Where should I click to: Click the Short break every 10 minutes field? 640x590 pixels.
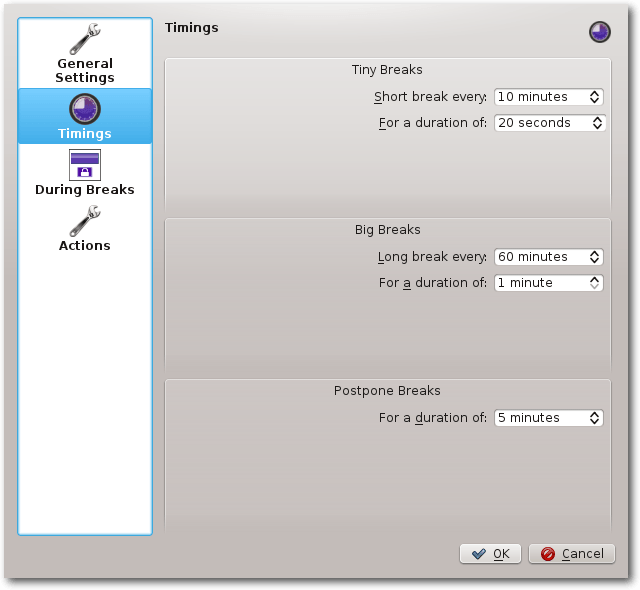[x=549, y=97]
